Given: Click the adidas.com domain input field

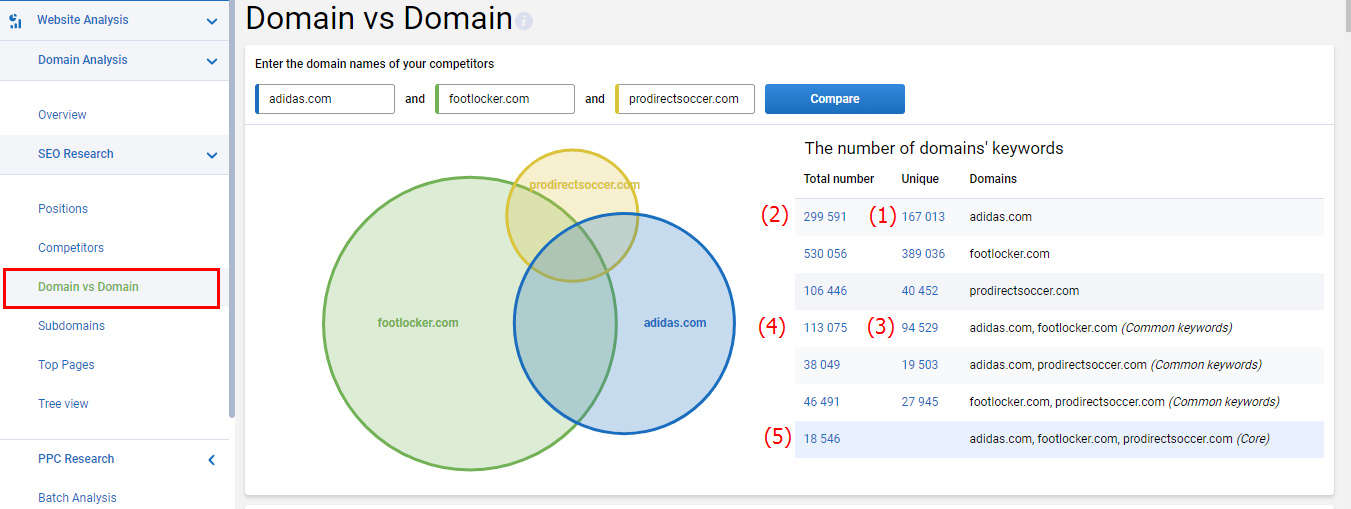Looking at the screenshot, I should (325, 99).
